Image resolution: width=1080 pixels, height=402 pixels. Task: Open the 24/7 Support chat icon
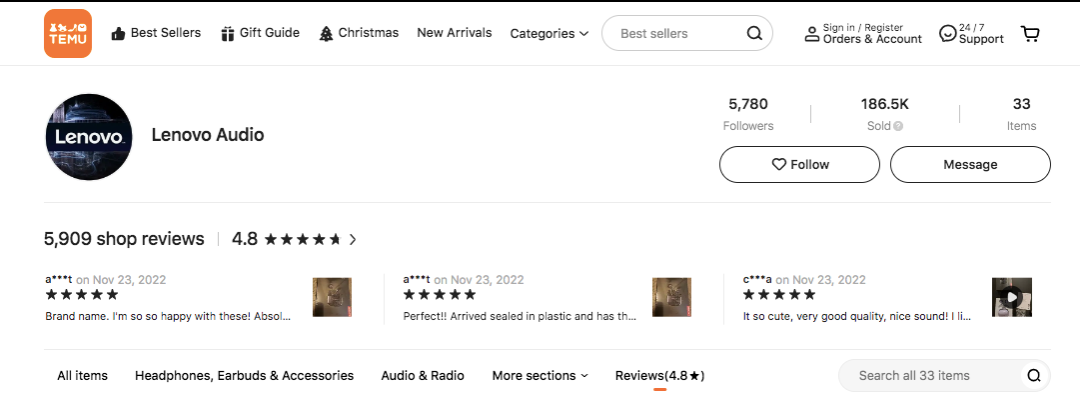click(x=947, y=34)
